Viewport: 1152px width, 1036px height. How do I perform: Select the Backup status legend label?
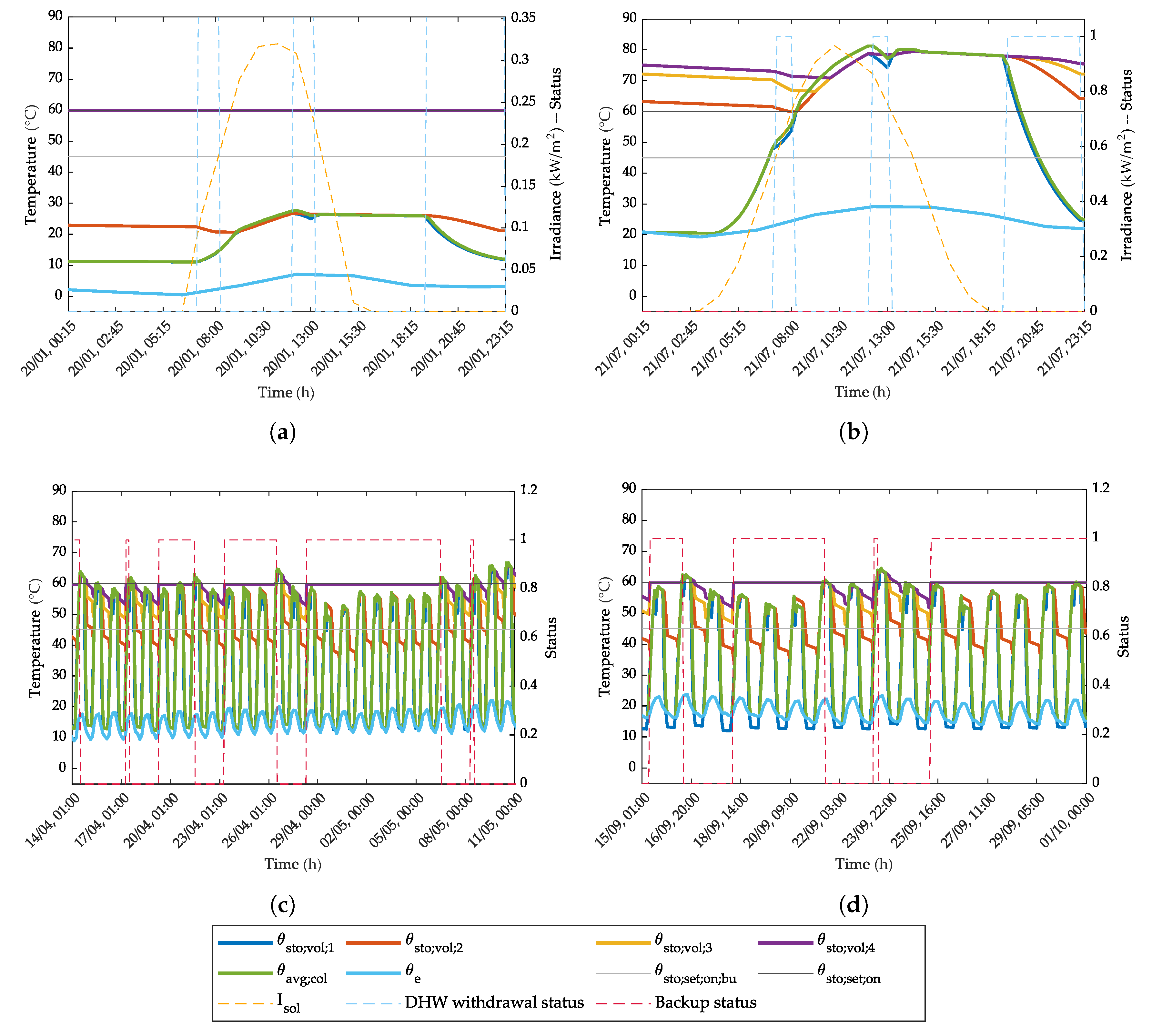[705, 1002]
